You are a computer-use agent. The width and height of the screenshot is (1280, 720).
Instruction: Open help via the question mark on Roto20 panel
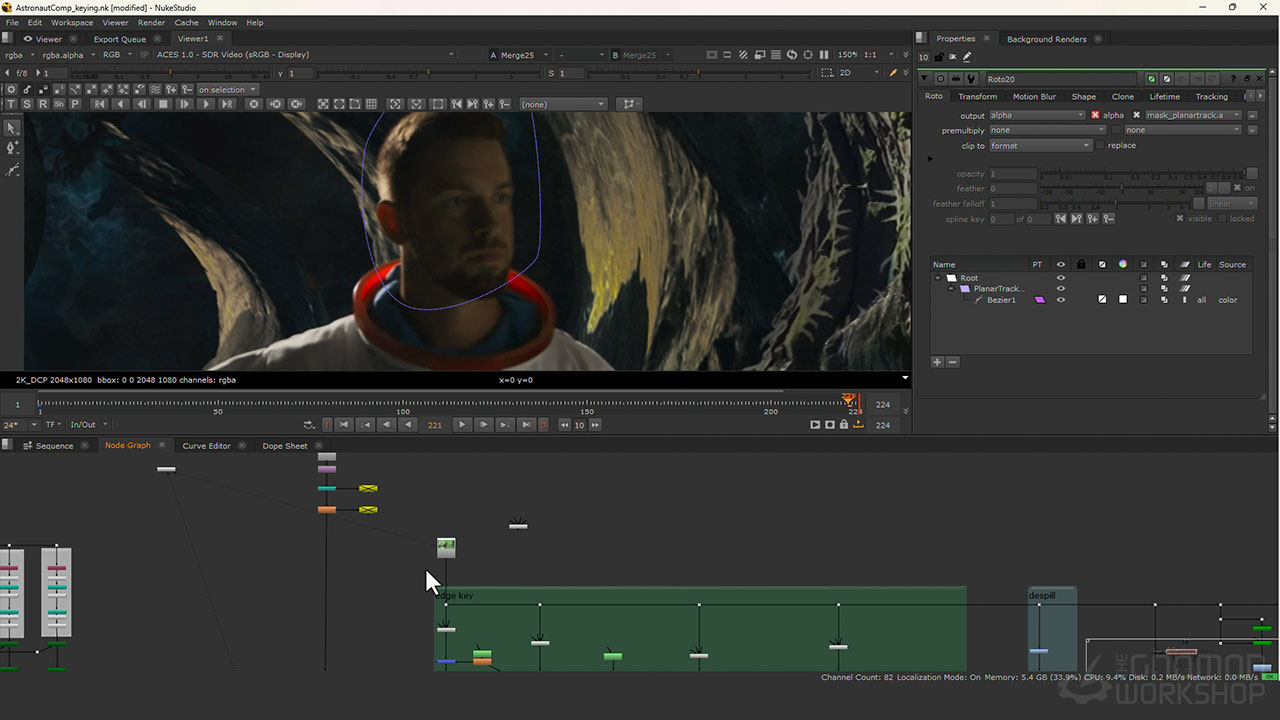(1232, 78)
